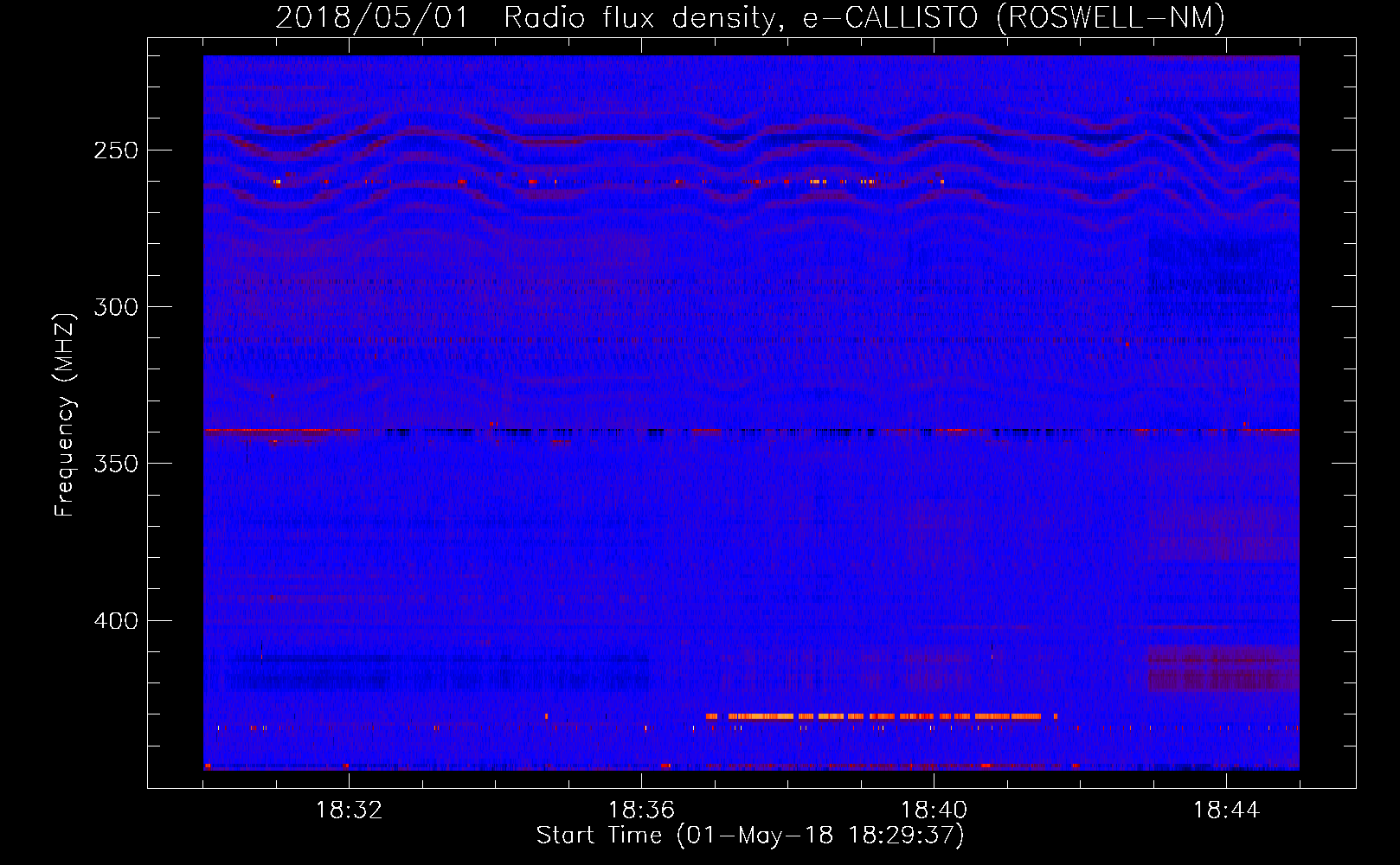Screen dimensions: 1400x865
Task: Click the date "2018/05/01" in the title
Action: click(372, 17)
